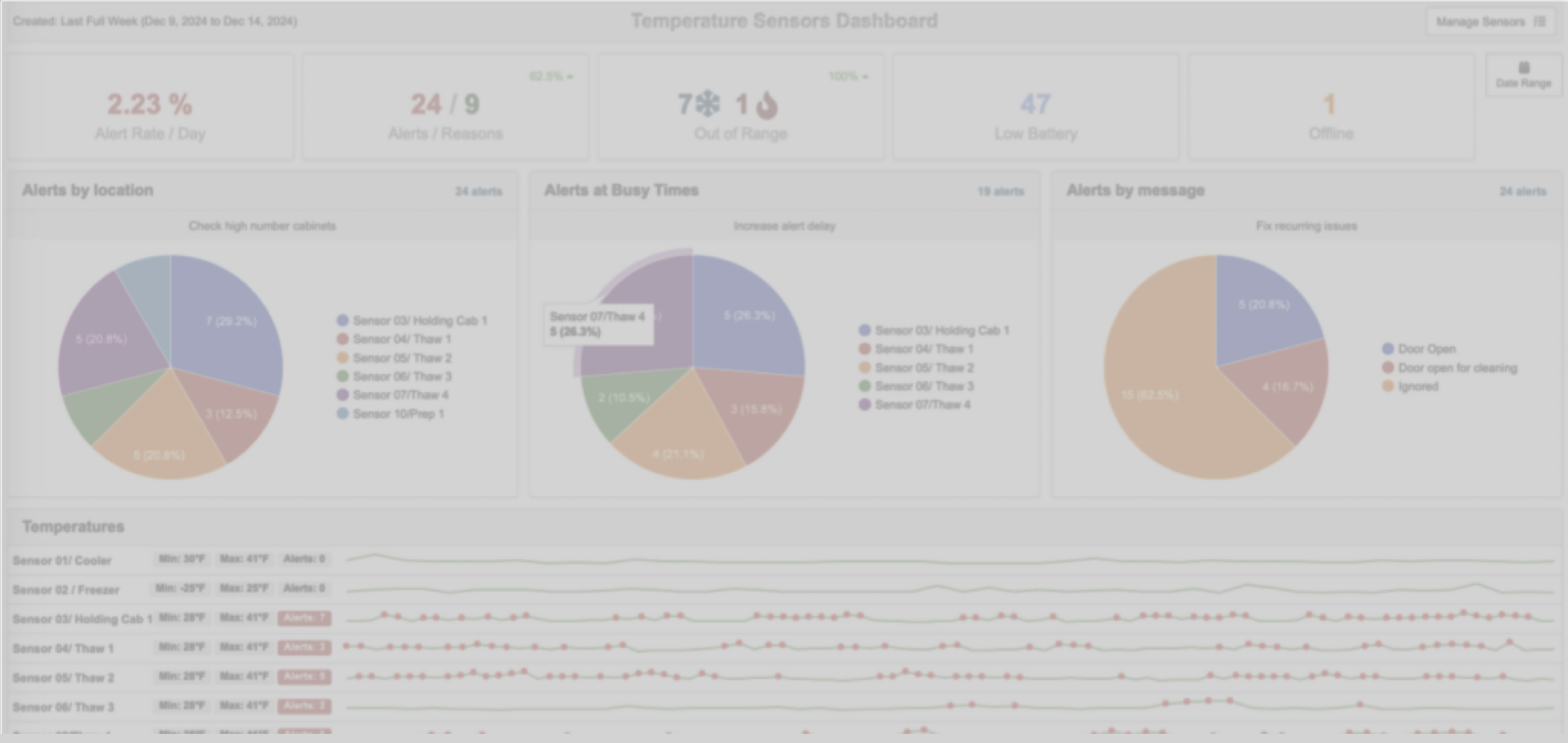Click the Manage Sensors list icon

click(x=1539, y=21)
